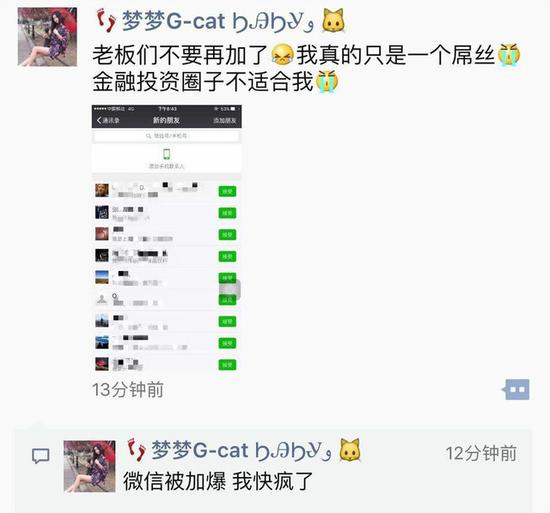Open the first friend request's avatar in list
Image resolution: width=550 pixels, height=513 pixels.
[102, 190]
